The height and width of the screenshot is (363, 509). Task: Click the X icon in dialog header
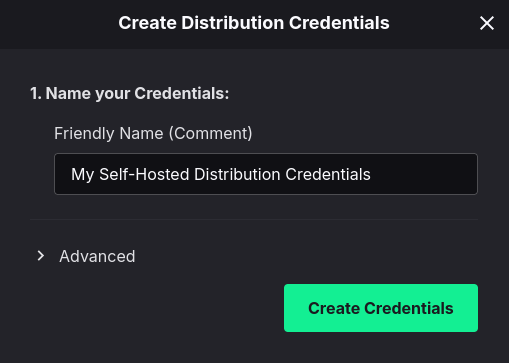pos(487,23)
